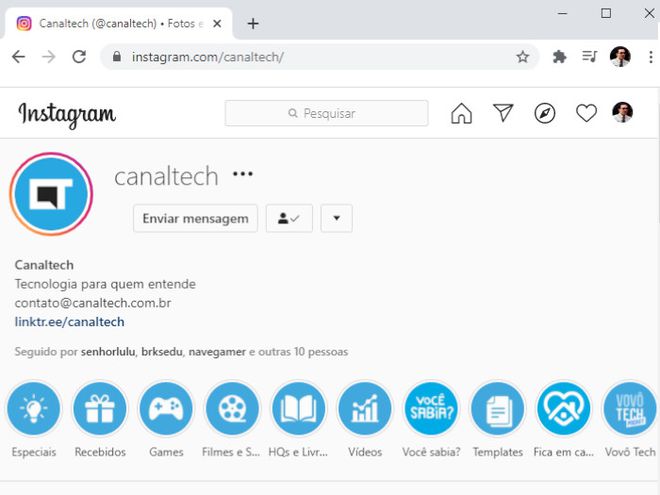Open follower brksedu's profile
The image size is (660, 495).
coord(162,352)
